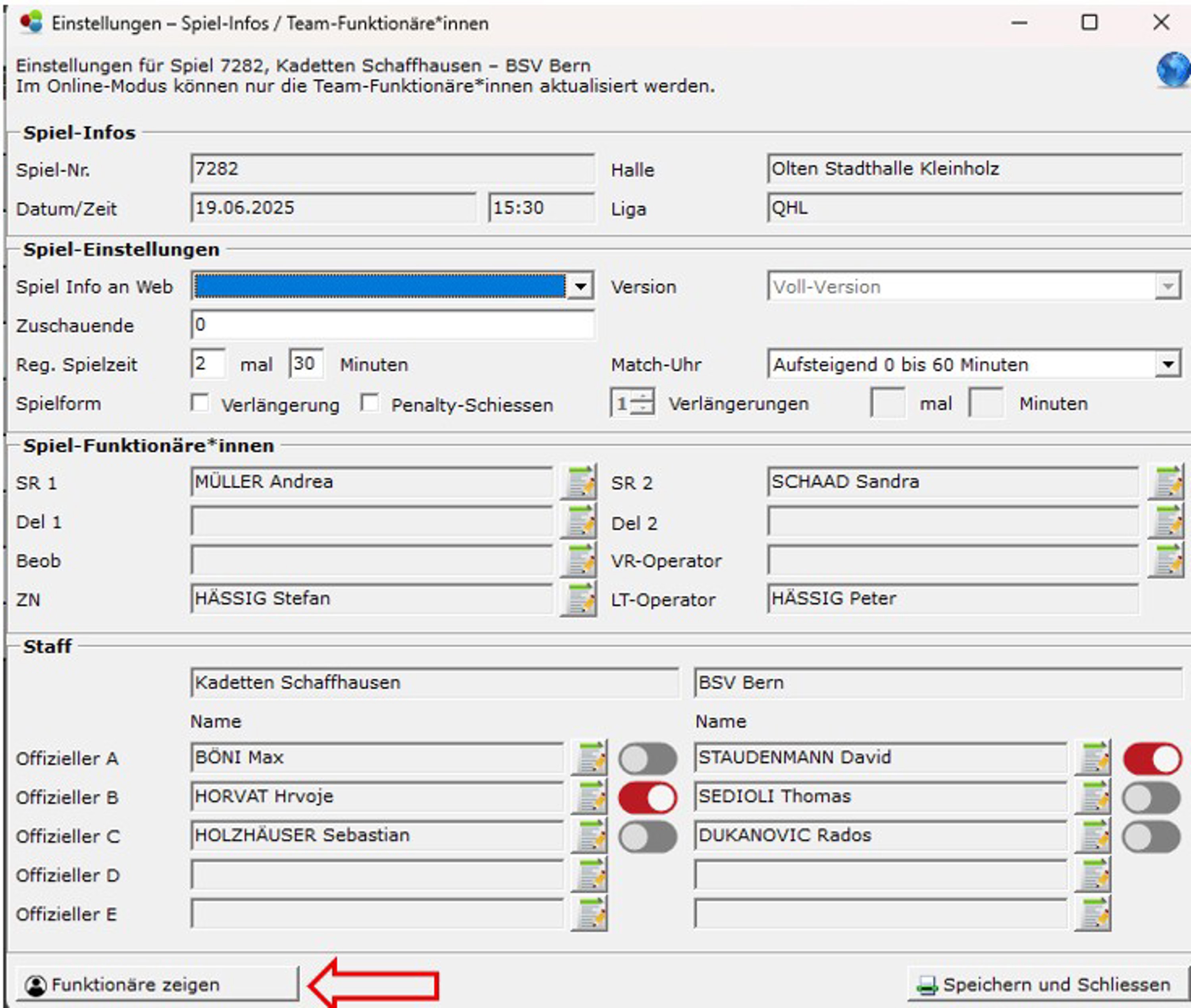Turn on the toggle for SEDIOLI Thomas

[x=1152, y=798]
